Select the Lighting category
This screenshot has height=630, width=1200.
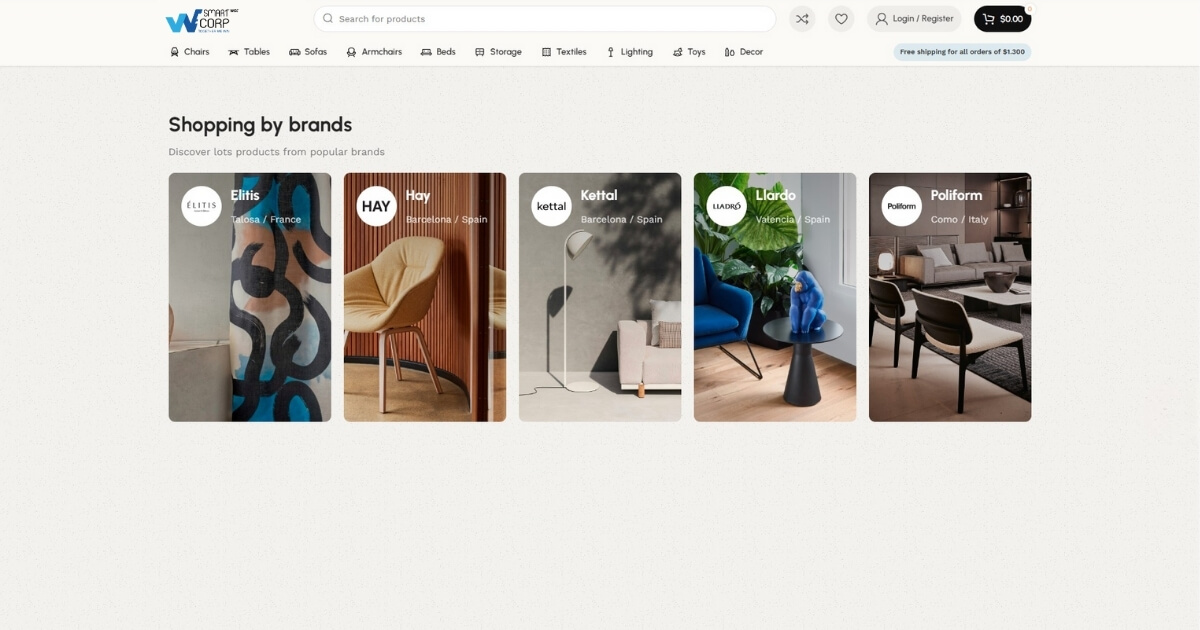(629, 52)
